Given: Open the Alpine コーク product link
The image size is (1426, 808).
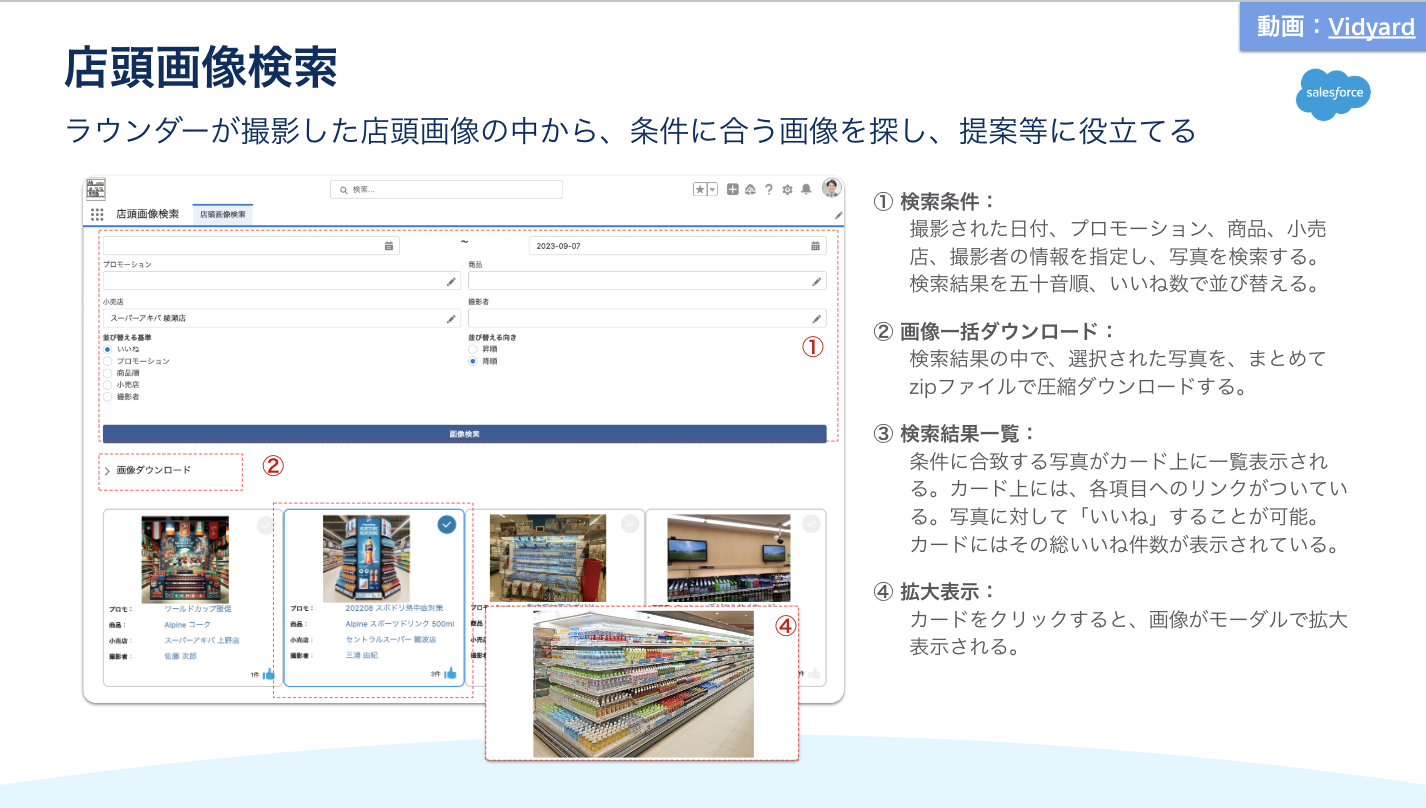Looking at the screenshot, I should [187, 624].
